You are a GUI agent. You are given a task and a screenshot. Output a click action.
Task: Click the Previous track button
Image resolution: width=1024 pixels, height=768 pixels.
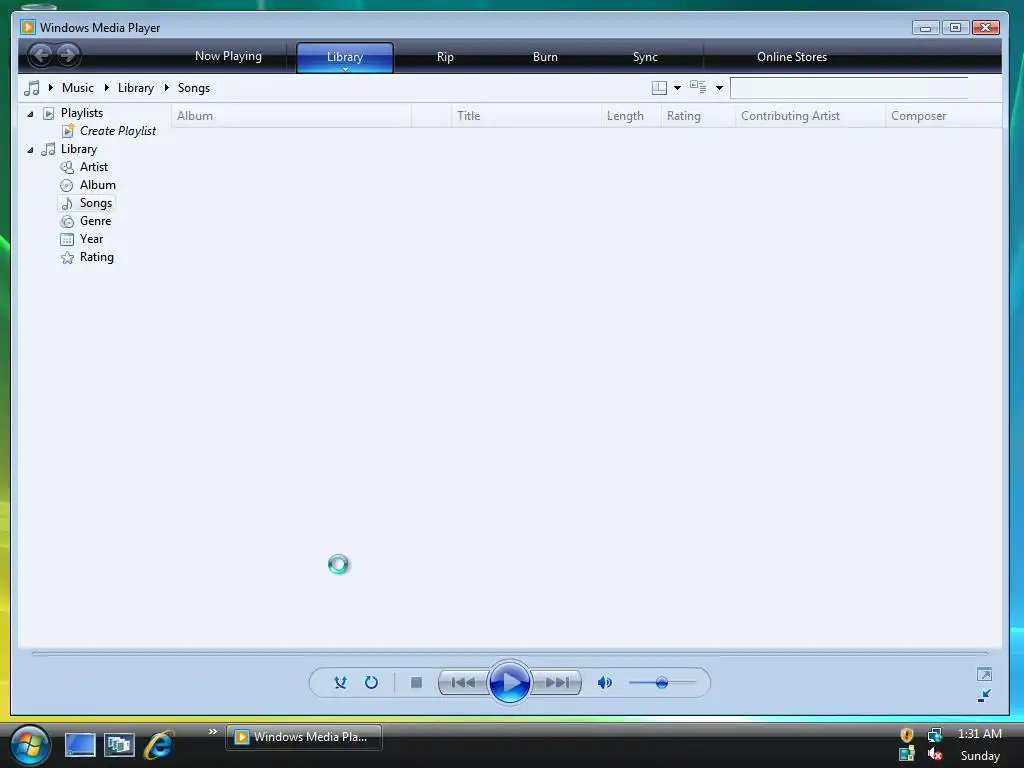[x=463, y=682]
